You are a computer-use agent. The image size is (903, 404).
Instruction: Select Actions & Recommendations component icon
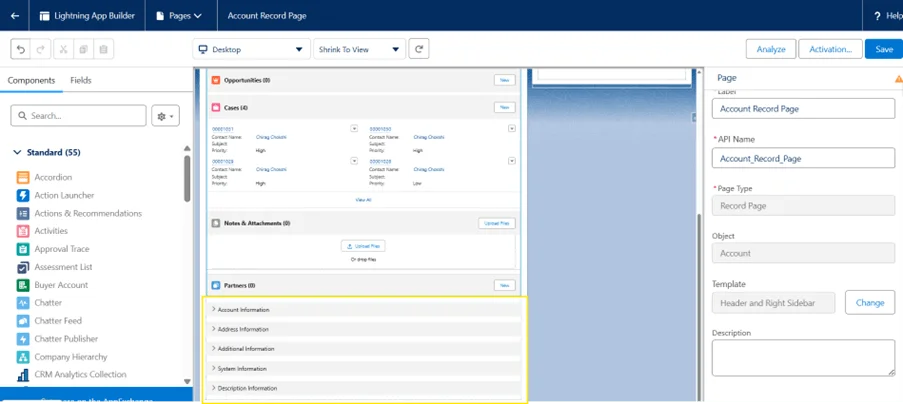tap(23, 213)
